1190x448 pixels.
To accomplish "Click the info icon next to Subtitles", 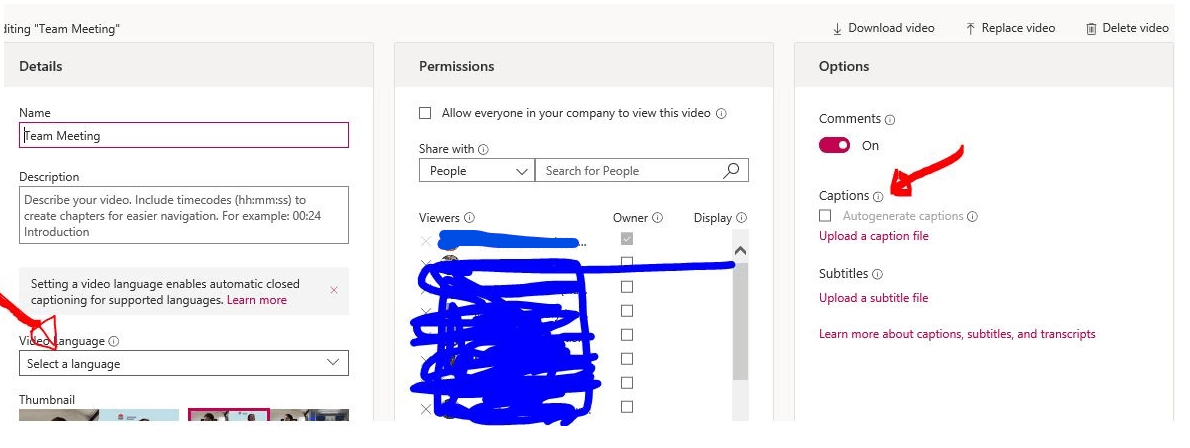I will click(877, 274).
